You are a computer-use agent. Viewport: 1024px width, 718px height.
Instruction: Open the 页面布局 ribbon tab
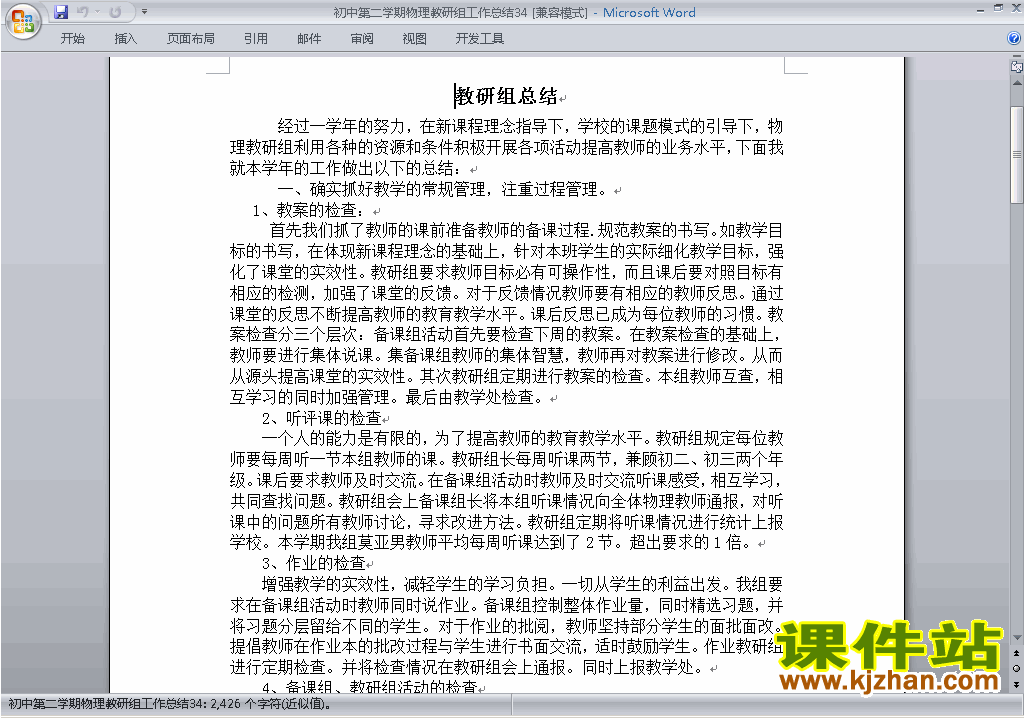191,39
